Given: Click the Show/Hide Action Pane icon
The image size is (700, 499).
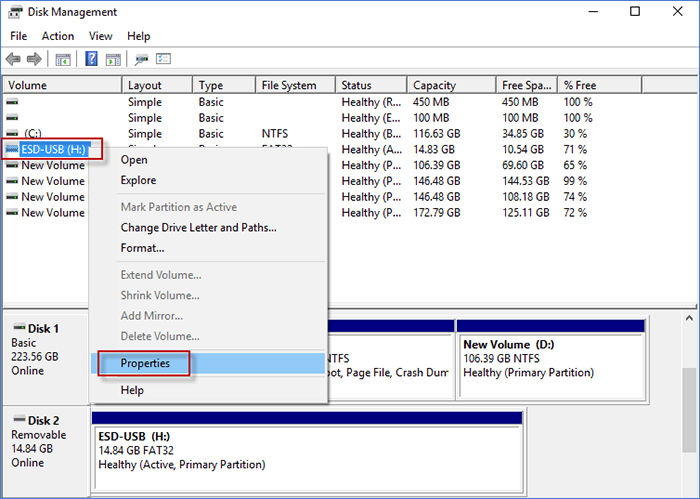Looking at the screenshot, I should pyautogui.click(x=113, y=59).
